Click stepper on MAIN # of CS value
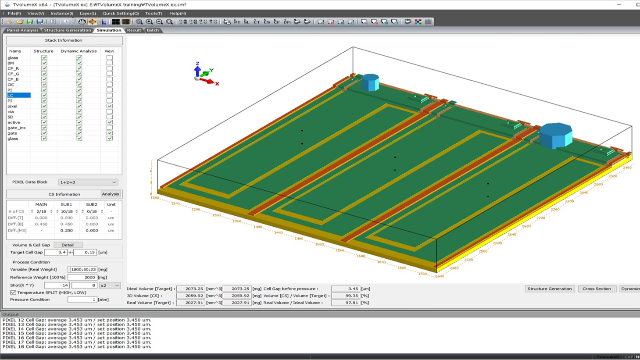 click(51, 211)
